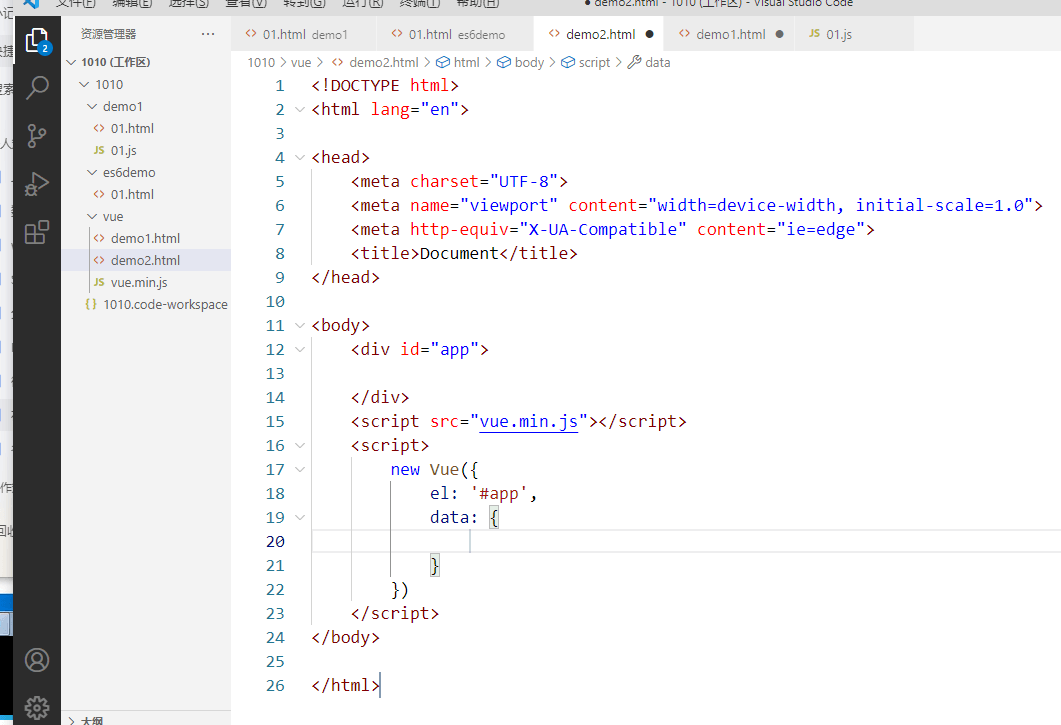Fold the data object at line 19
Screen dimensions: 1061x725
(300, 517)
